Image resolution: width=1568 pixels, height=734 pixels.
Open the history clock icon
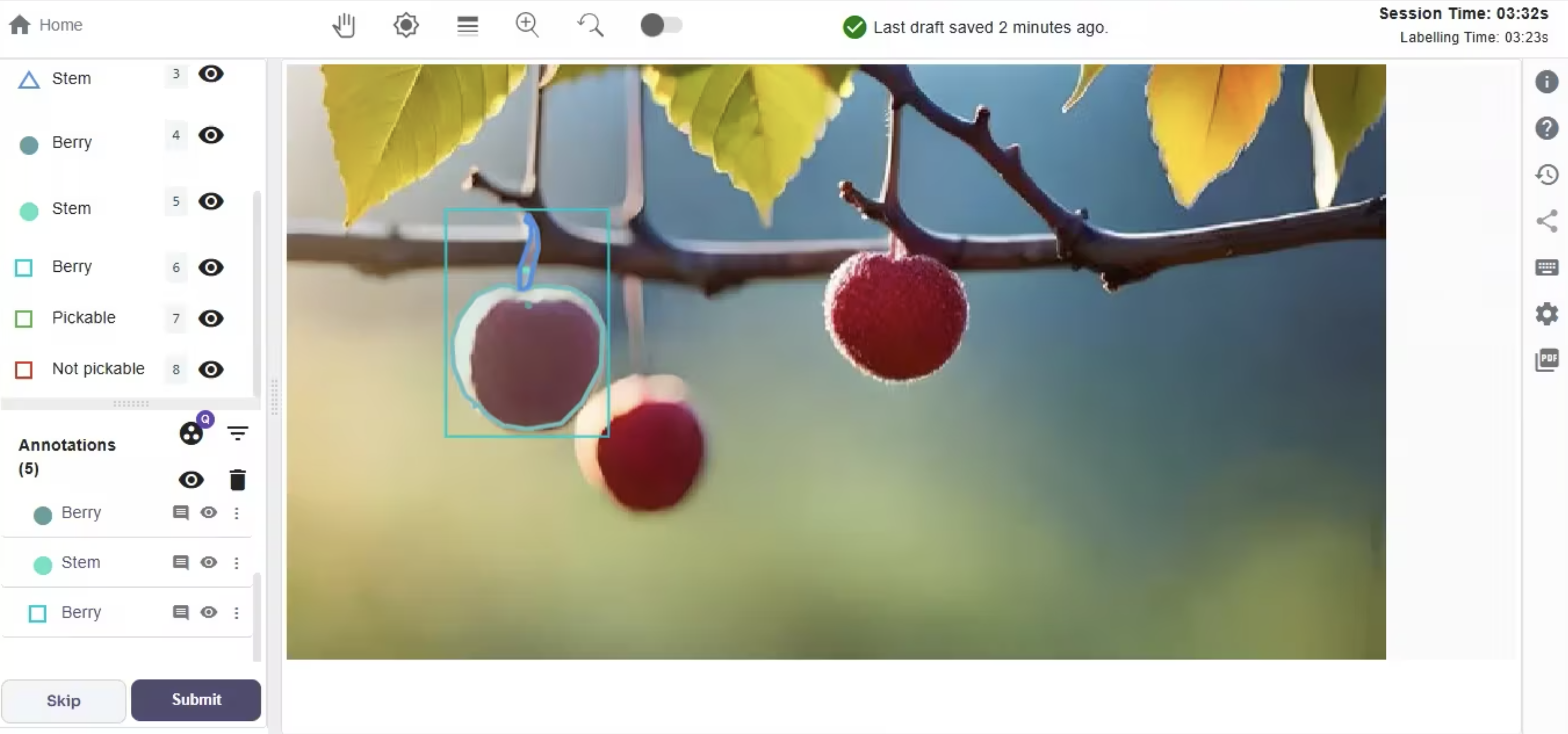click(x=1546, y=175)
